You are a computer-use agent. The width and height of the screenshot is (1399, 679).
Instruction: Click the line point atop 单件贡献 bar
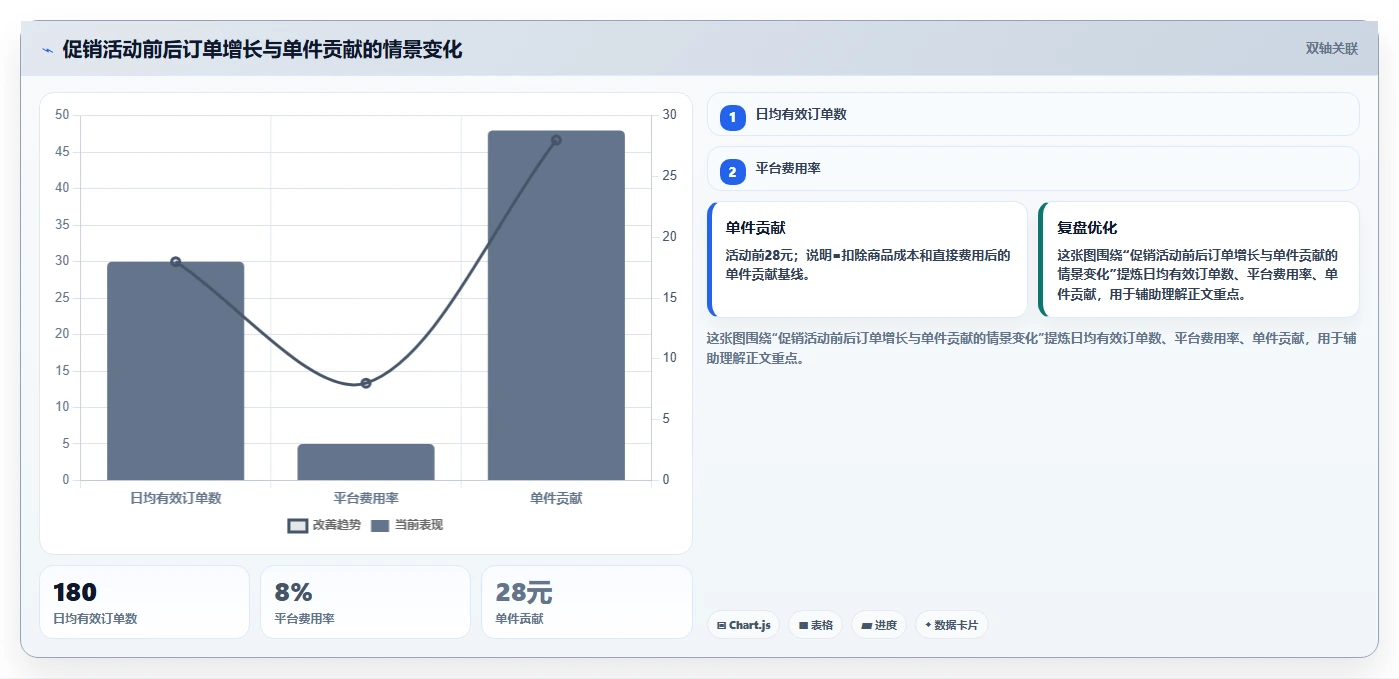click(x=556, y=140)
